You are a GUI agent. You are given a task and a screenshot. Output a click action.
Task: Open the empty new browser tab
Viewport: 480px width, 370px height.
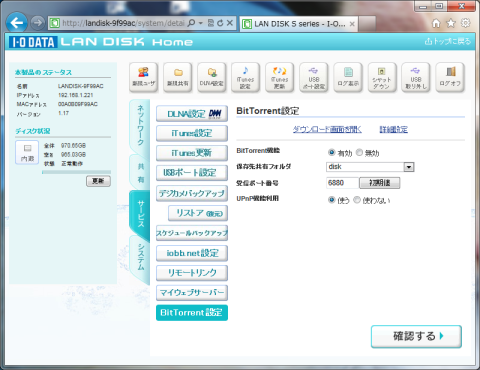click(367, 24)
